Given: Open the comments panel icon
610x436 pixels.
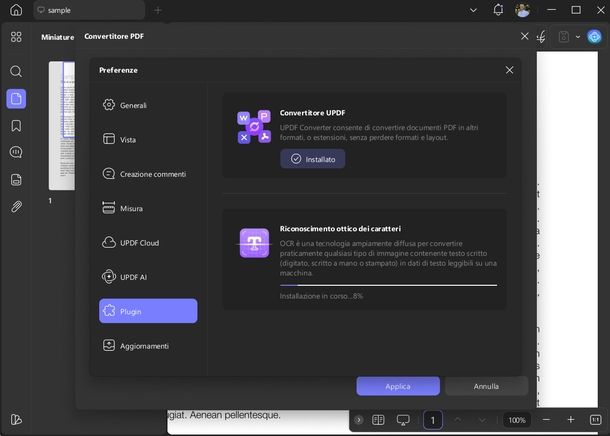Looking at the screenshot, I should [16, 152].
